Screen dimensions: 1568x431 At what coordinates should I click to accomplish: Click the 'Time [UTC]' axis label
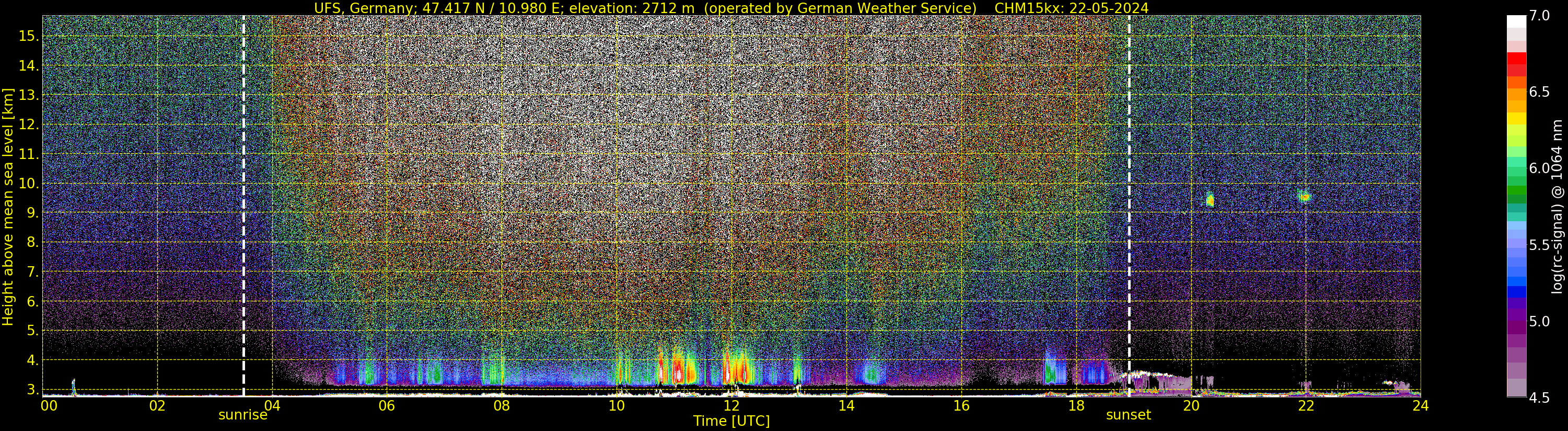point(731,421)
